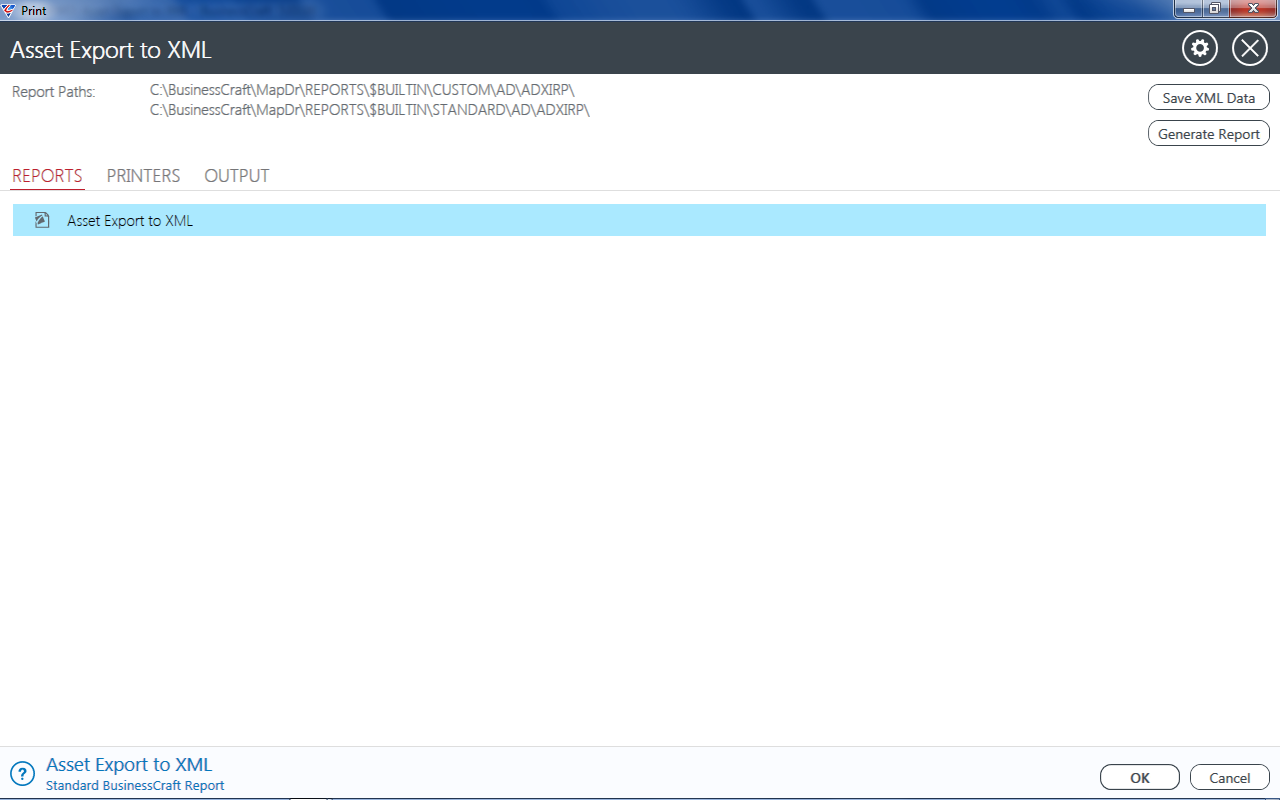The image size is (1280, 800).
Task: Confirm with the OK button
Action: pos(1140,777)
